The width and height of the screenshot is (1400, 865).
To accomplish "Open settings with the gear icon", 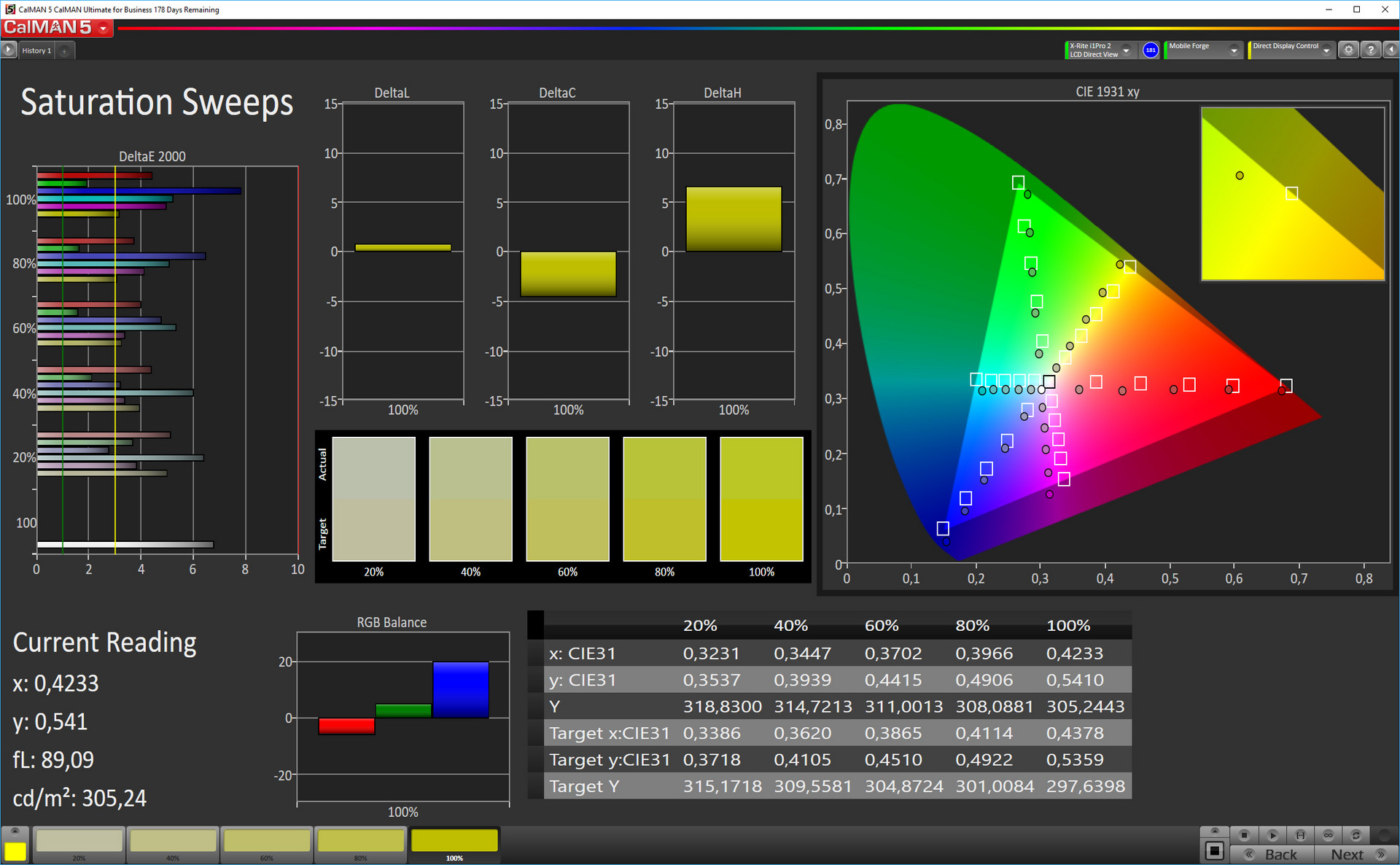I will tap(1348, 50).
